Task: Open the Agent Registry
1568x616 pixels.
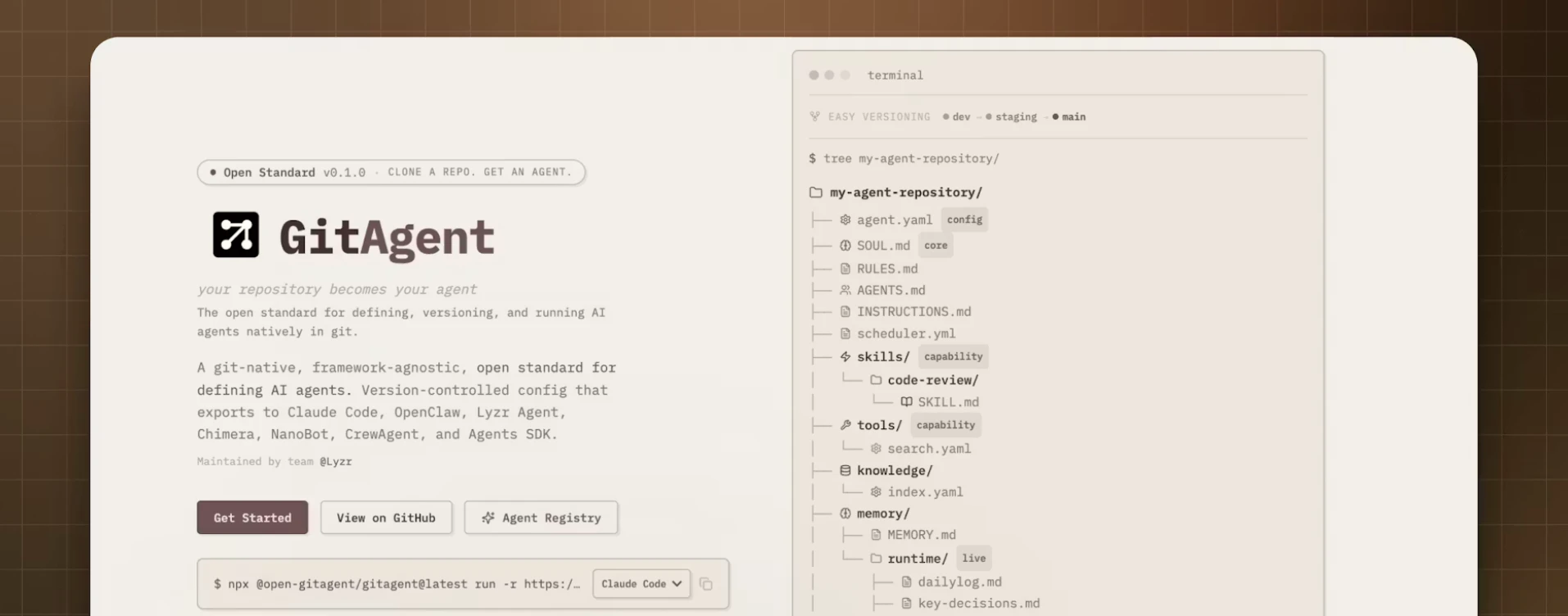Action: coord(541,518)
